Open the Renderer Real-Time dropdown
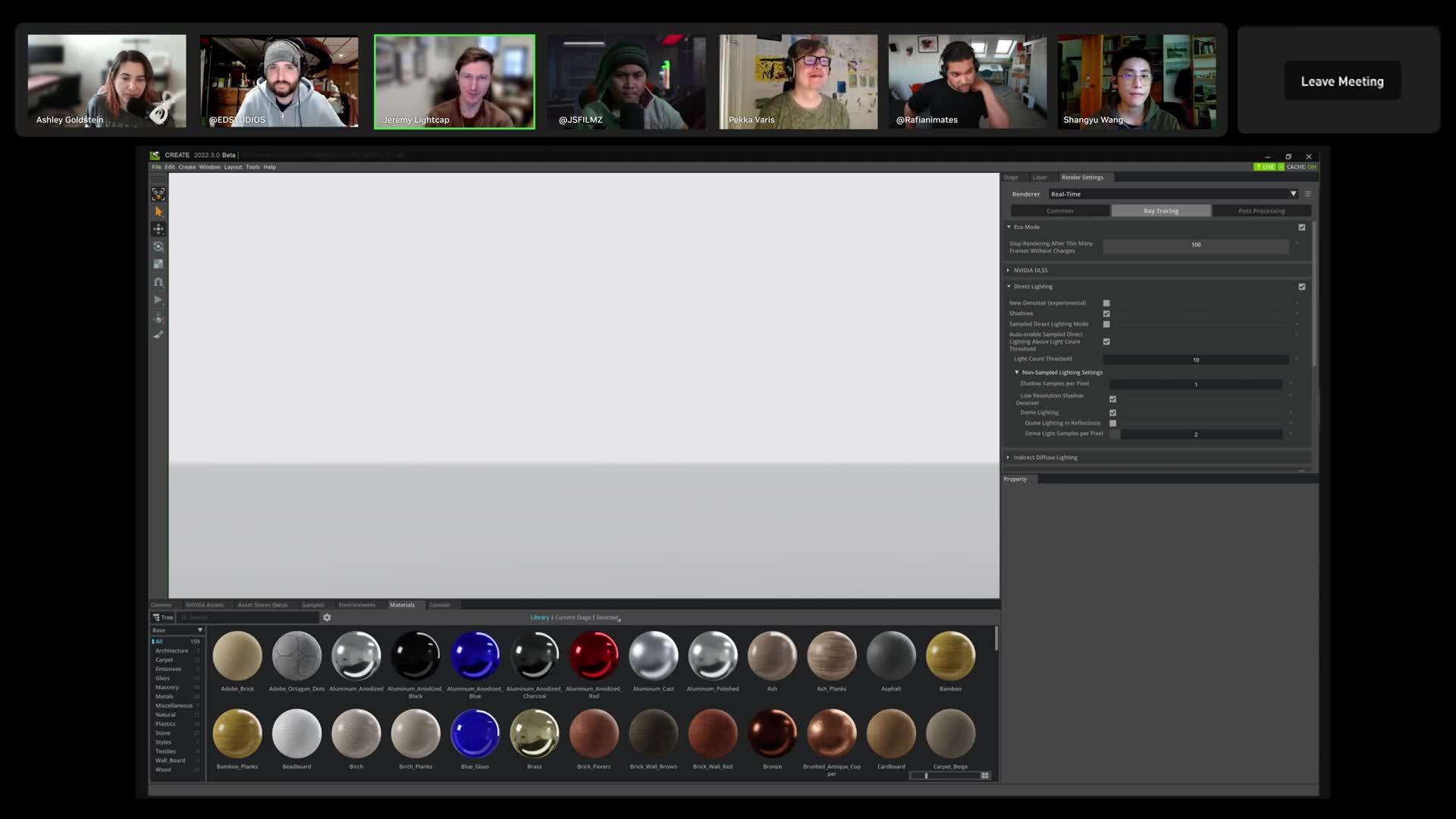 [1172, 194]
